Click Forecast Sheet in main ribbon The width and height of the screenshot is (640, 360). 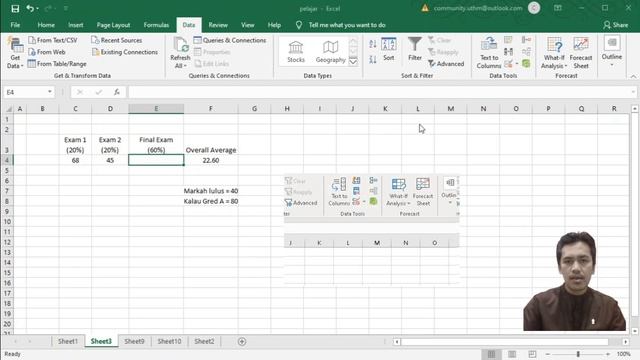[581, 53]
